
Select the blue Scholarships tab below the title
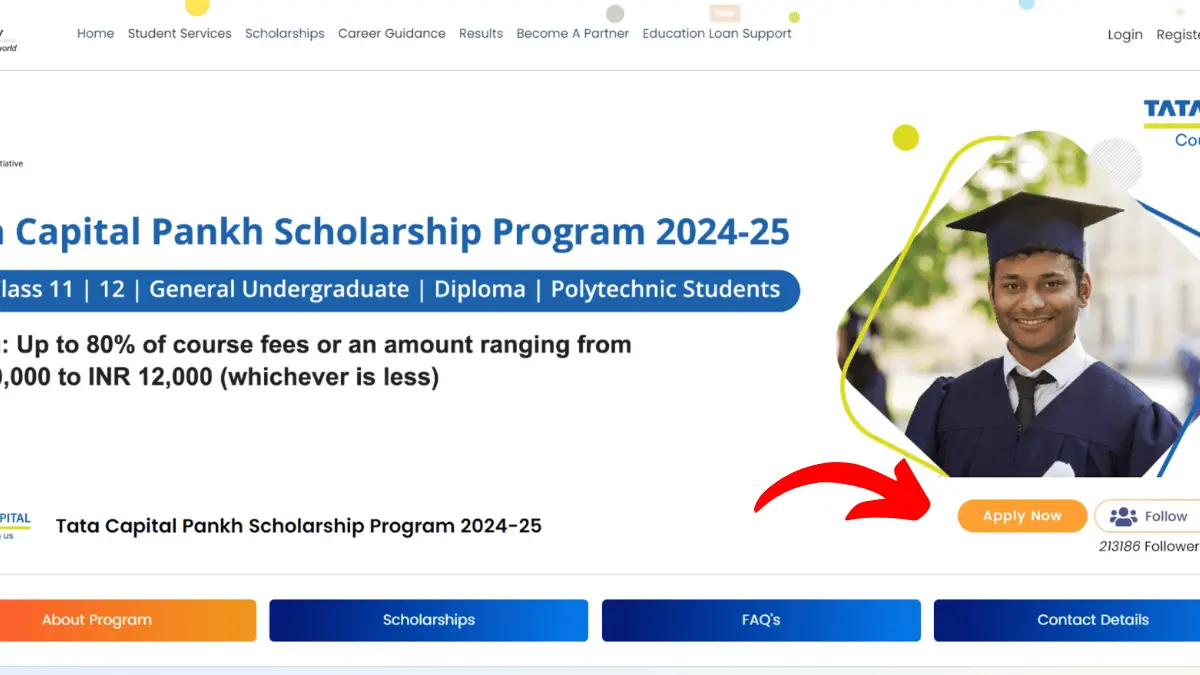click(x=428, y=620)
